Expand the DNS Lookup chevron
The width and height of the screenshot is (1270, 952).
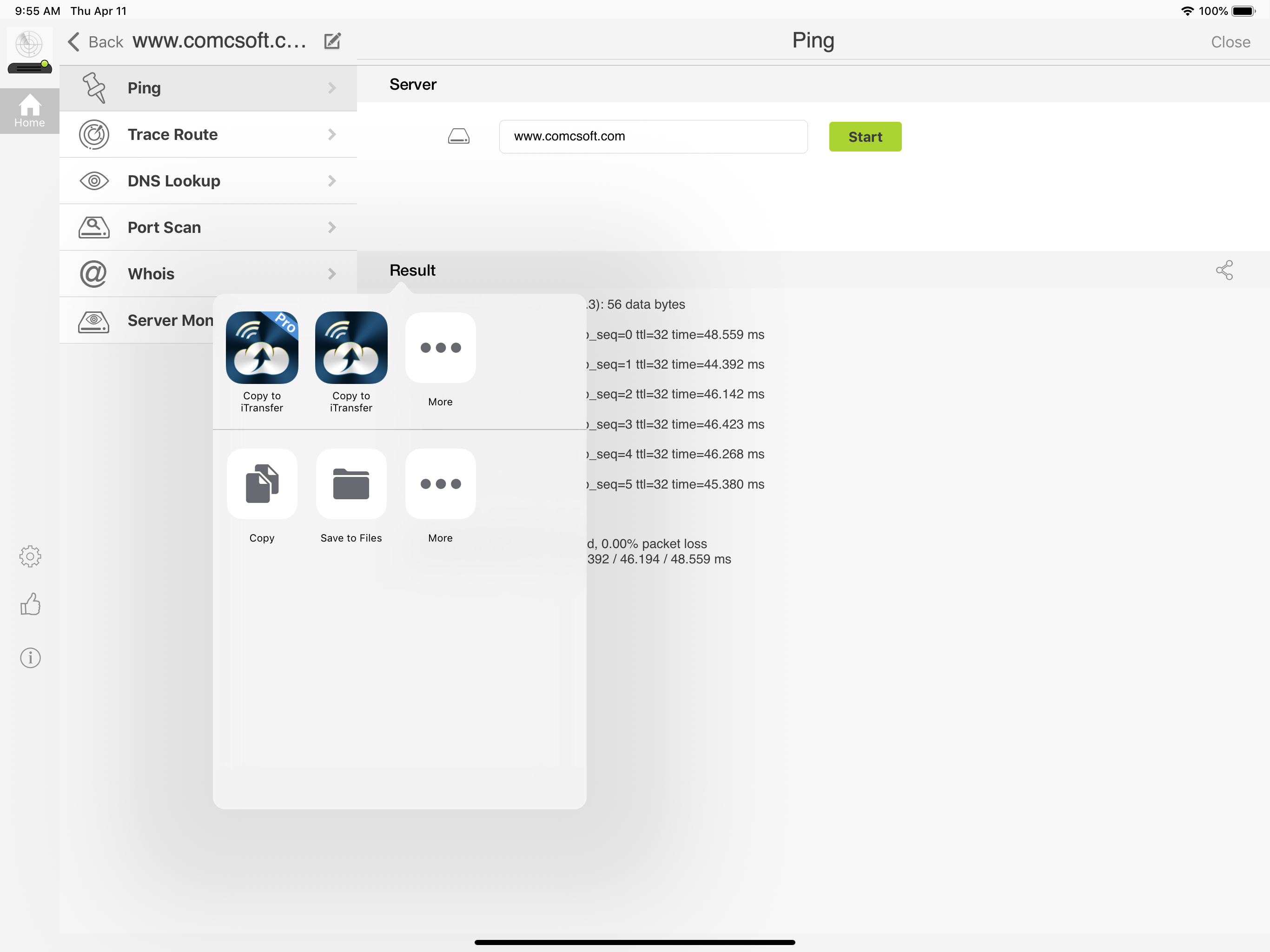point(332,181)
